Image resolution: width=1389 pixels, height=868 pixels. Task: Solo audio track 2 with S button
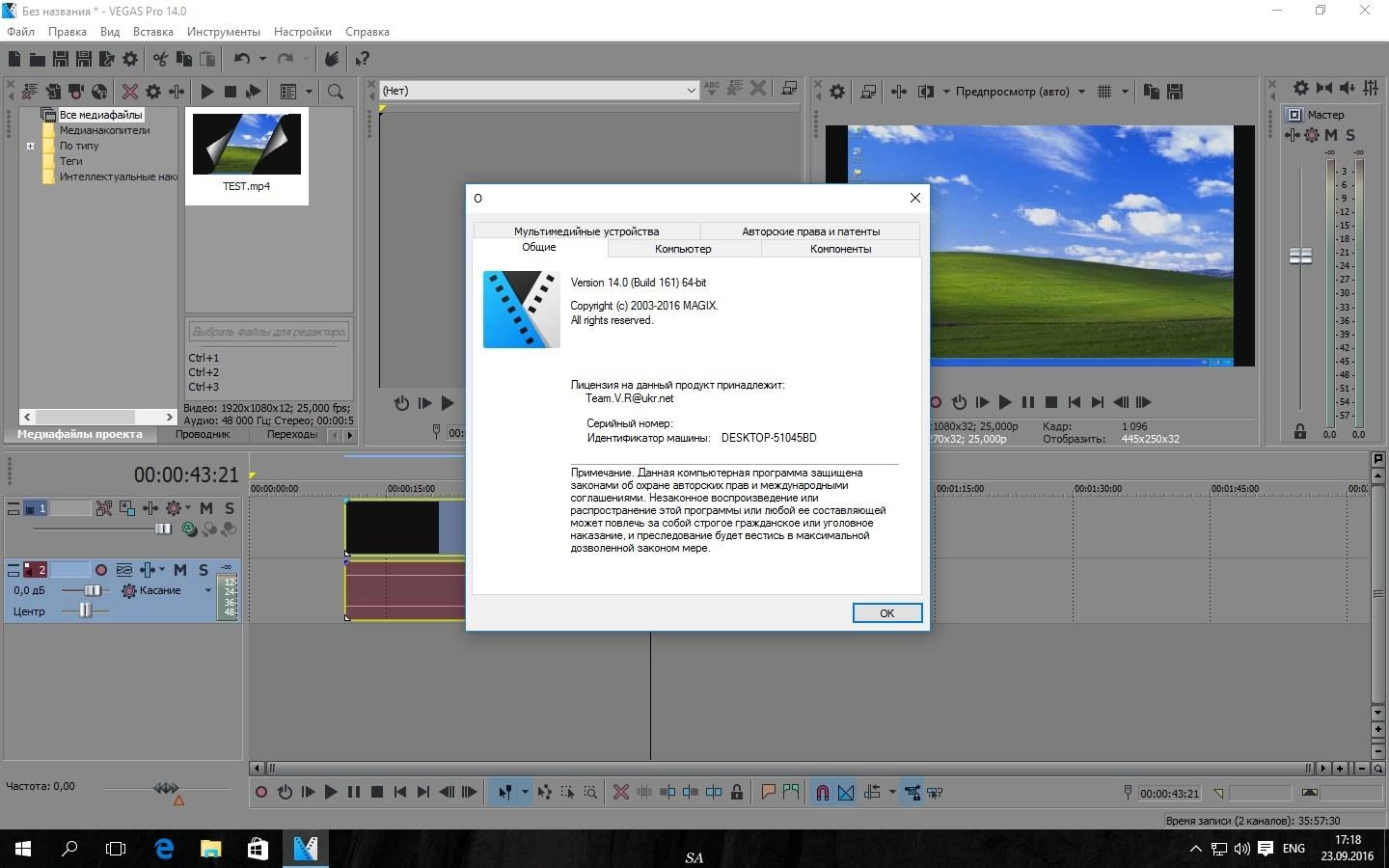[204, 570]
